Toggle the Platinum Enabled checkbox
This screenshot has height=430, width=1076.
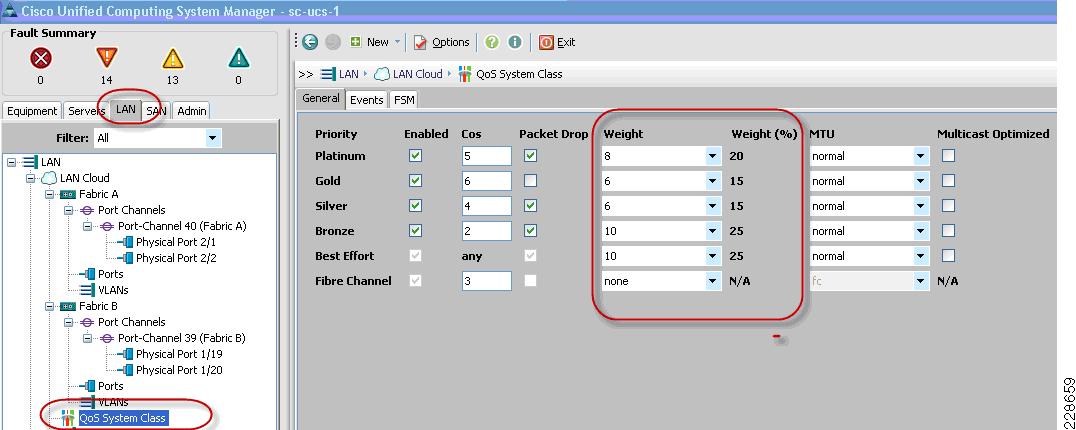415,156
